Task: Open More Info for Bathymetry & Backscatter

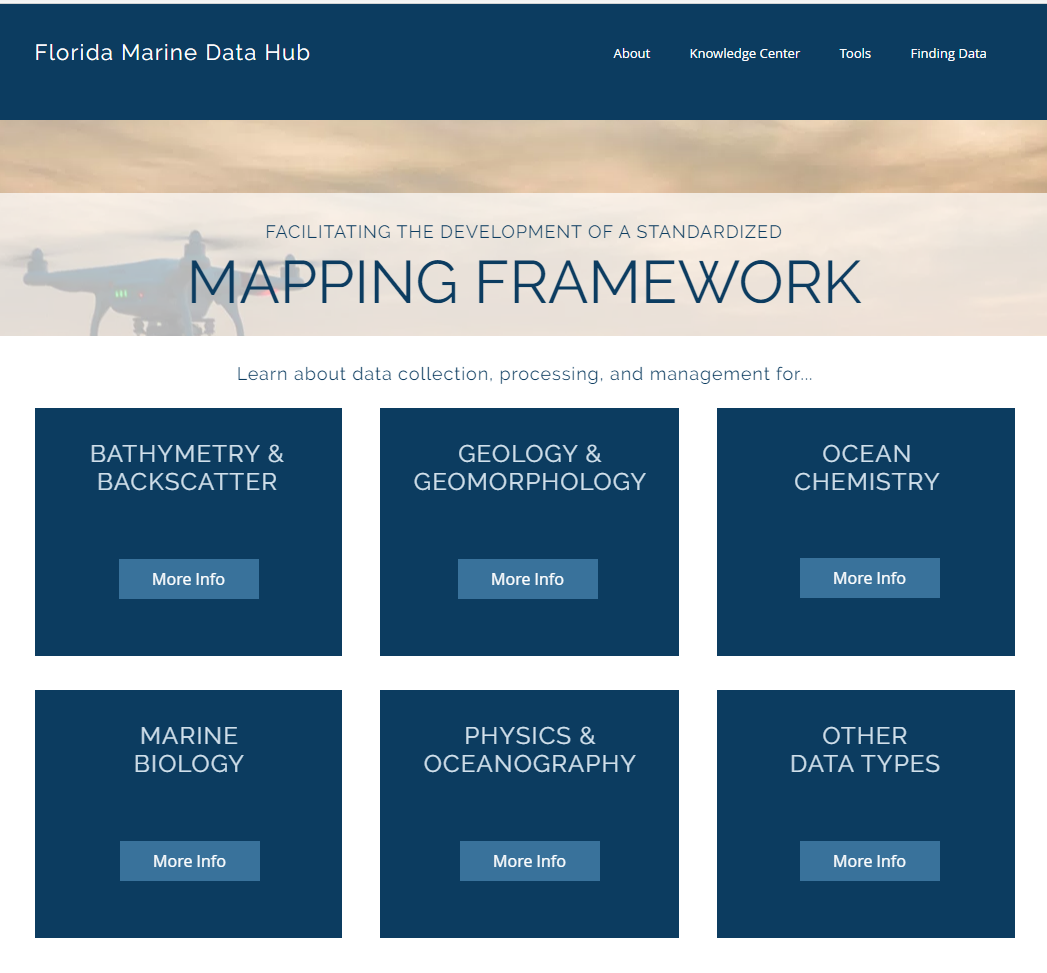Action: click(x=189, y=579)
